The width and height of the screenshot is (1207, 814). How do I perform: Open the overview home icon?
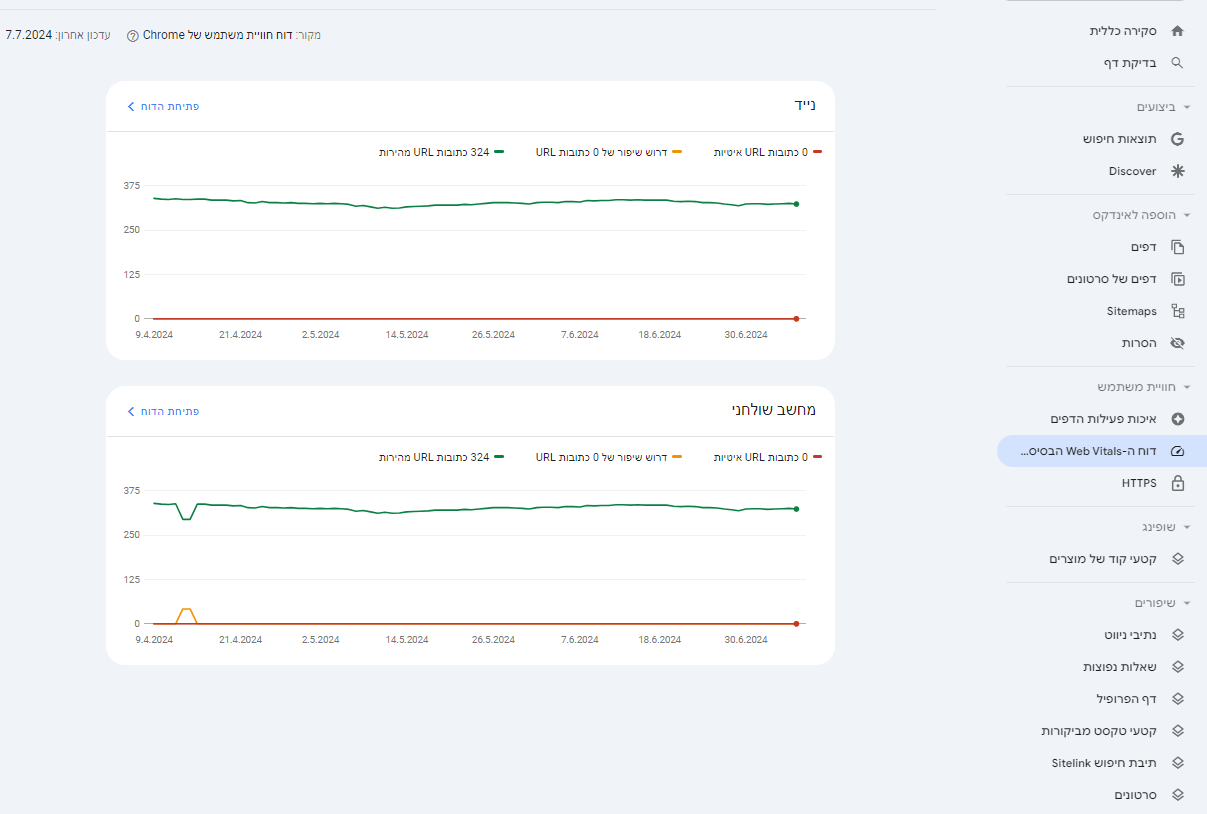pyautogui.click(x=1177, y=31)
